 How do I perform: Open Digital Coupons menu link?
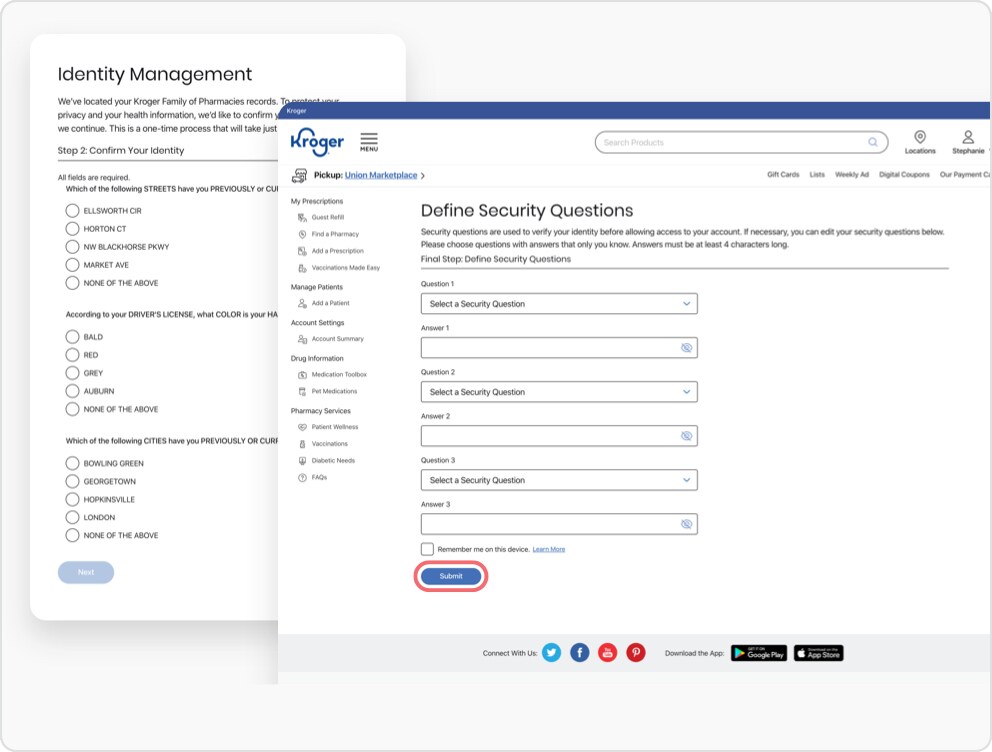[x=904, y=175]
